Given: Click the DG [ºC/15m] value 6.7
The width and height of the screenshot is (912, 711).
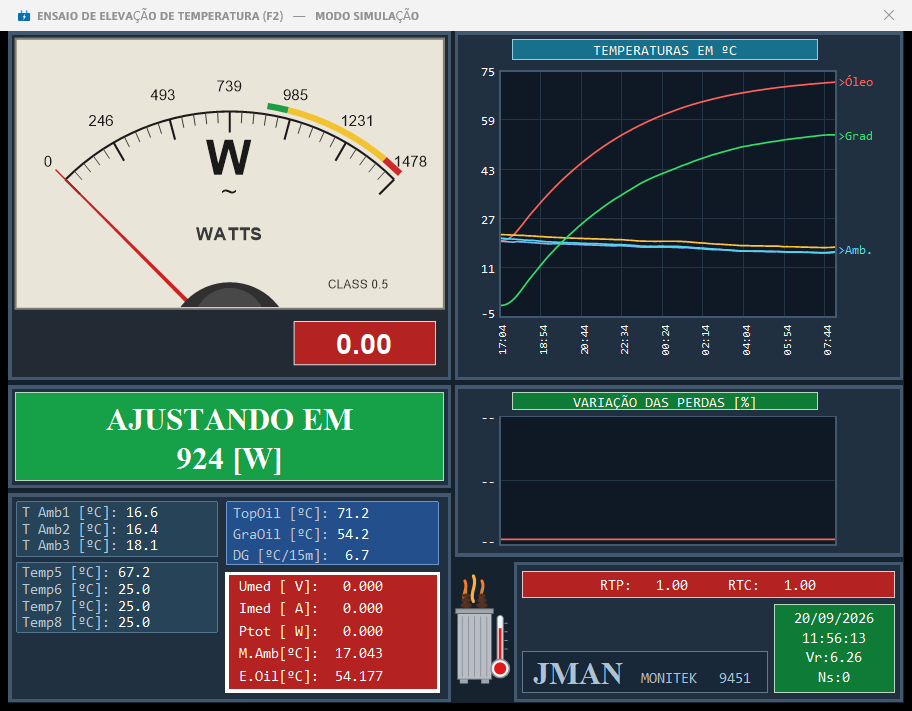Looking at the screenshot, I should [x=357, y=556].
